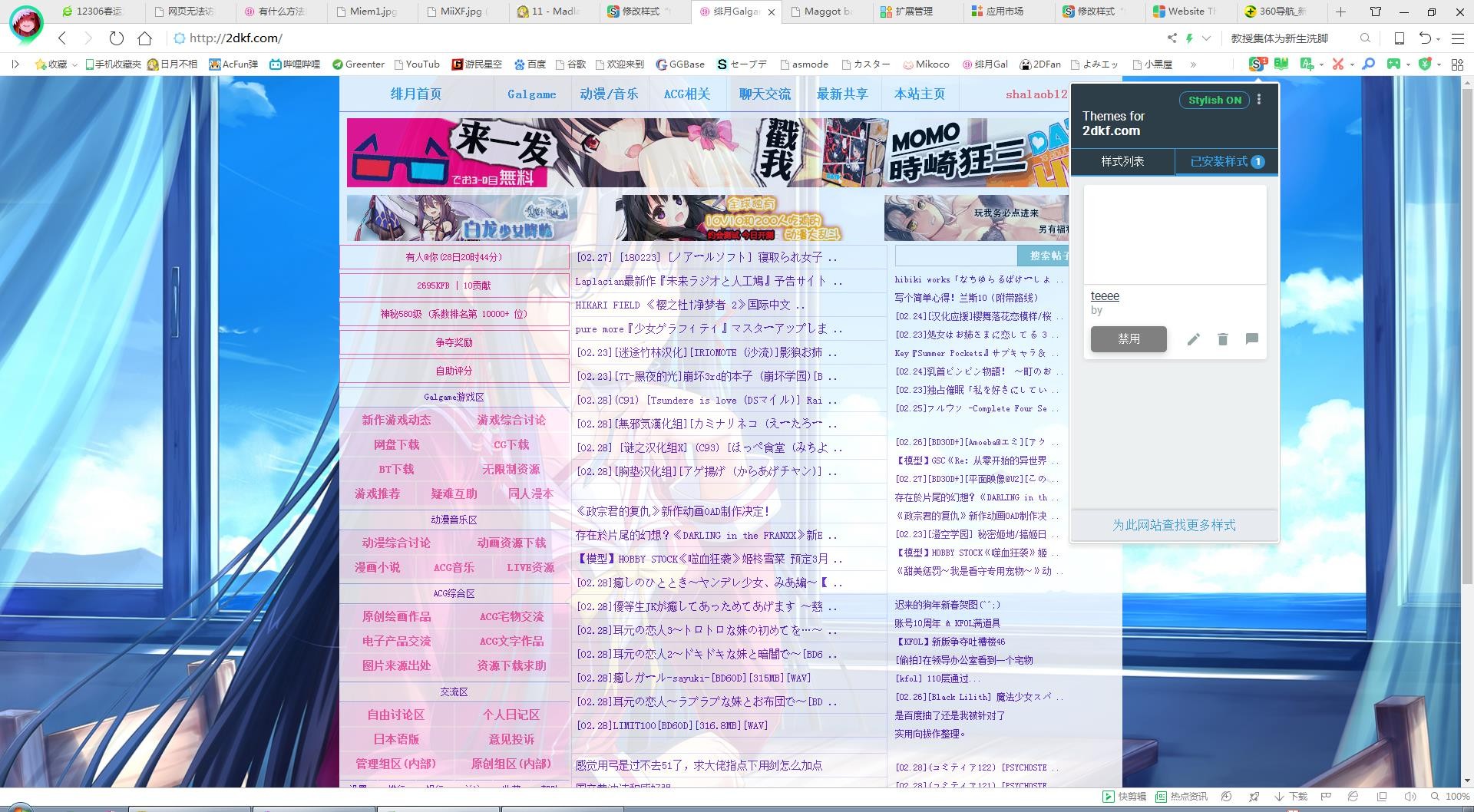
Task: Open the 自助评分 sidebar link
Action: 454,371
